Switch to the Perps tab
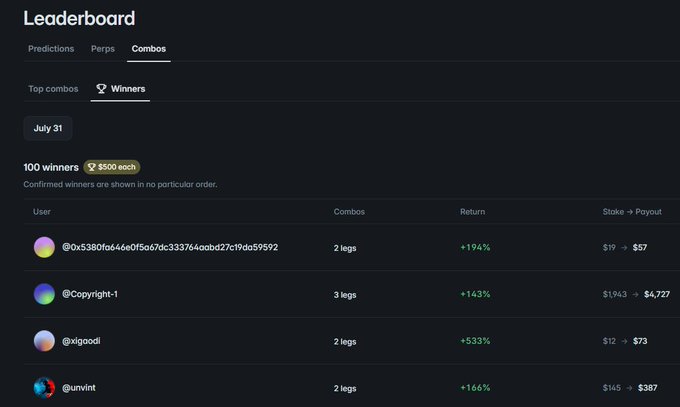680x407 pixels. click(103, 49)
